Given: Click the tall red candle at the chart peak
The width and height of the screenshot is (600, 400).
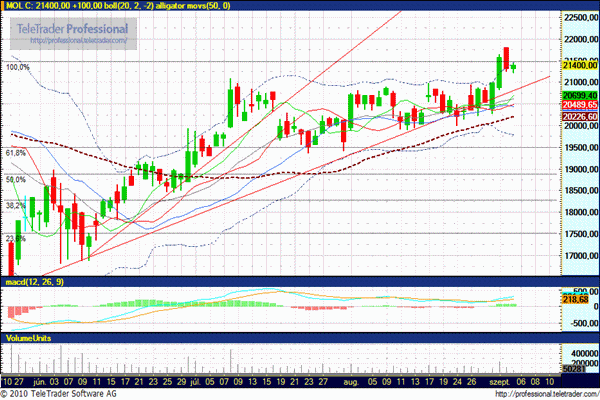Looking at the screenshot, I should [507, 56].
